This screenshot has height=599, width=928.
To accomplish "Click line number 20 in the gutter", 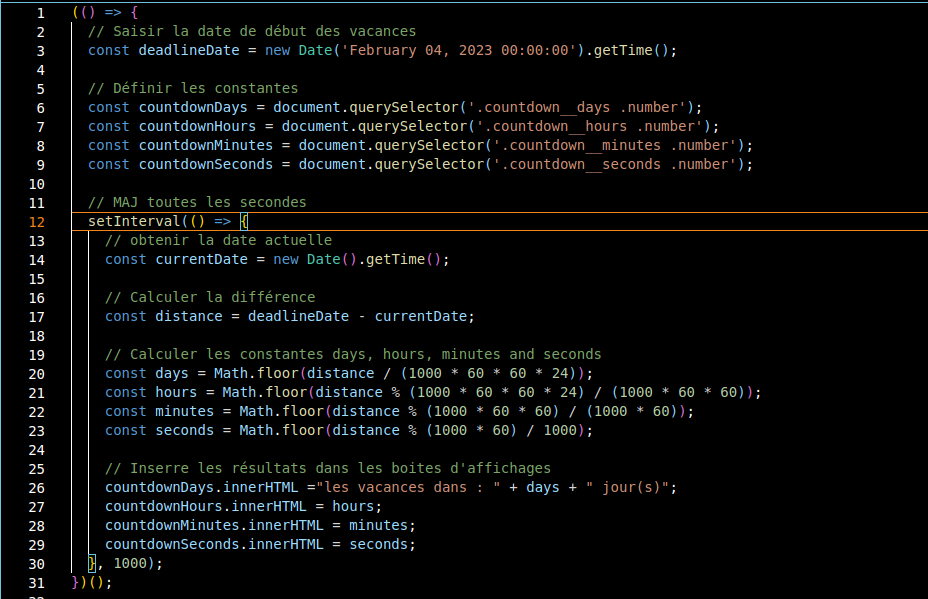I will 38,373.
